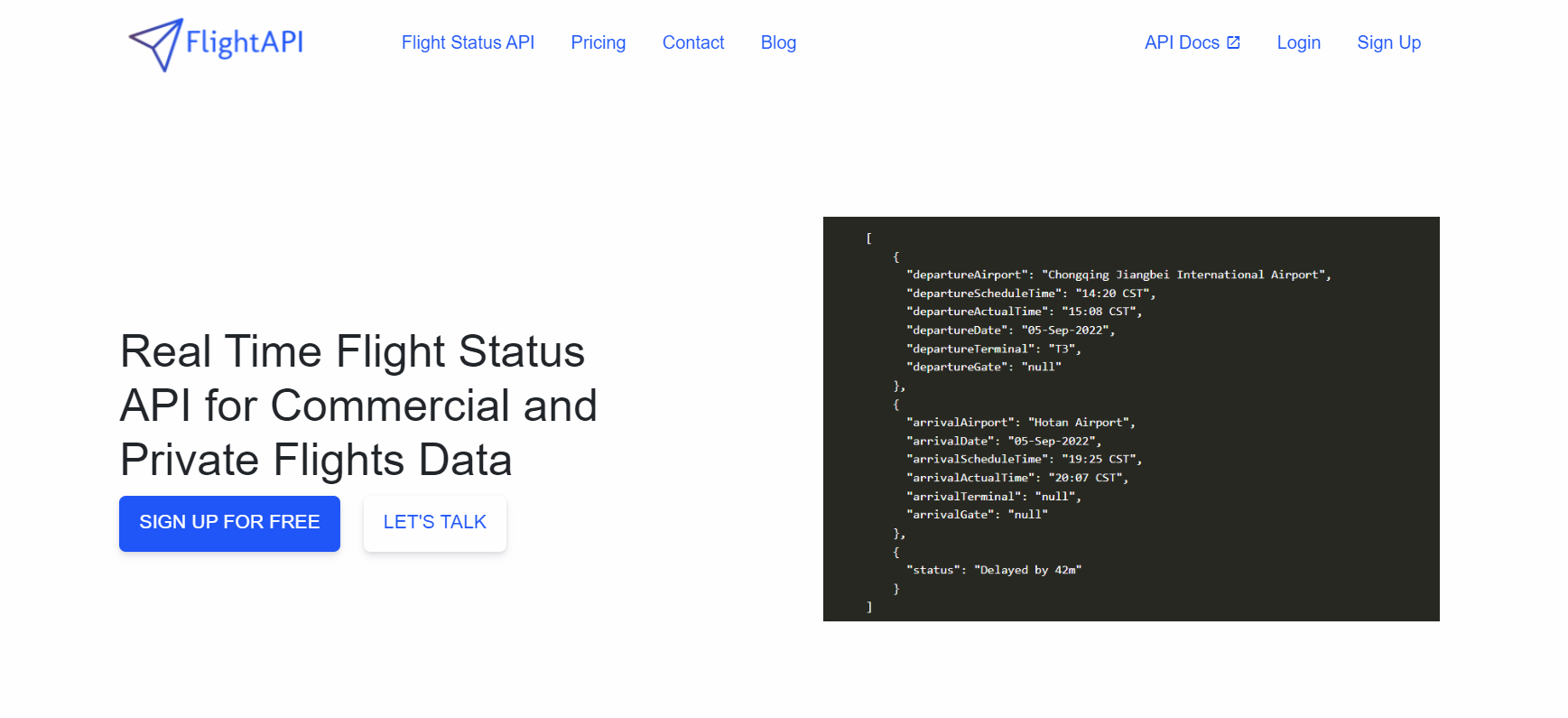Go to the Pricing page
Image resolution: width=1568 pixels, height=718 pixels.
pyautogui.click(x=598, y=42)
